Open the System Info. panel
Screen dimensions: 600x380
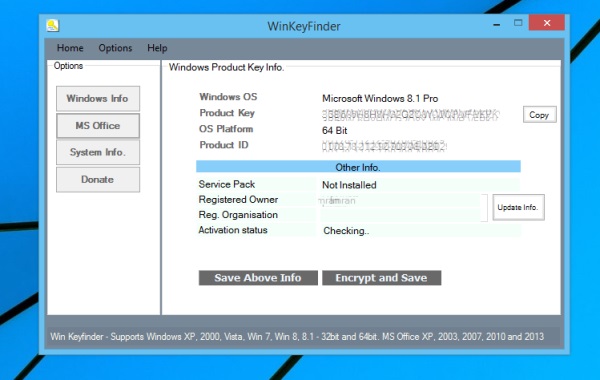pos(98,152)
